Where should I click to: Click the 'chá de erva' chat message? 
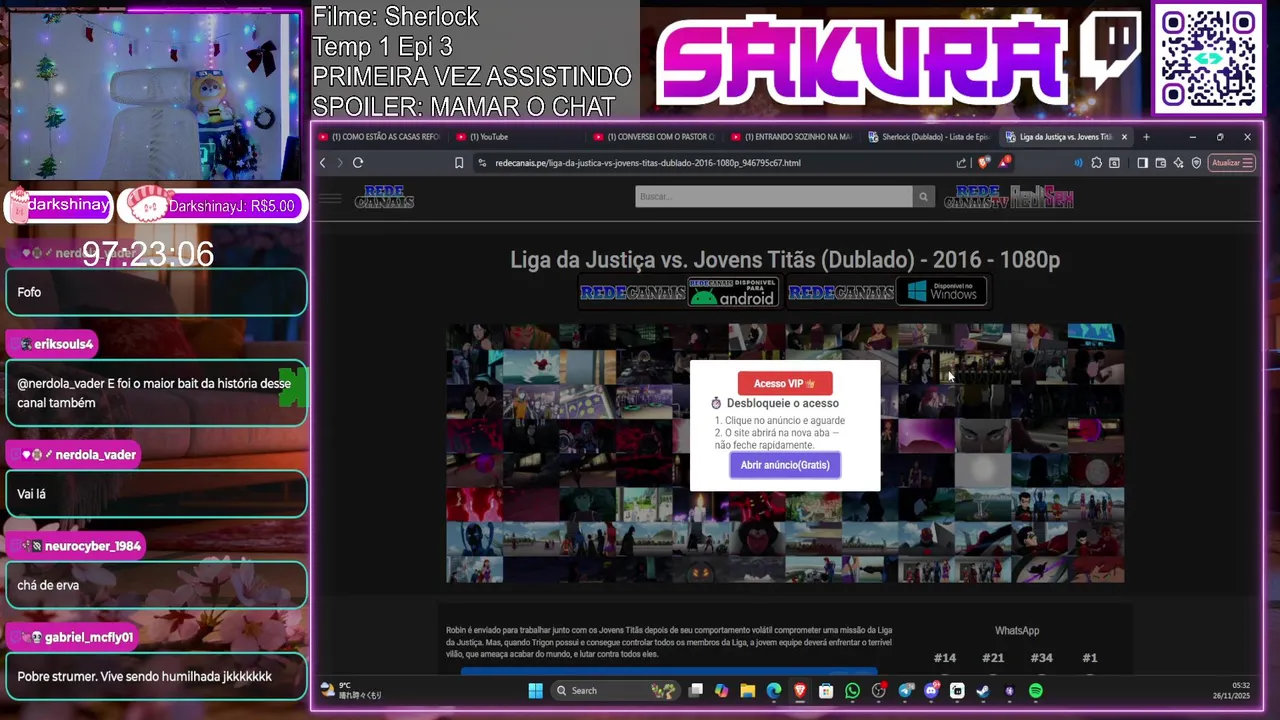pos(156,585)
